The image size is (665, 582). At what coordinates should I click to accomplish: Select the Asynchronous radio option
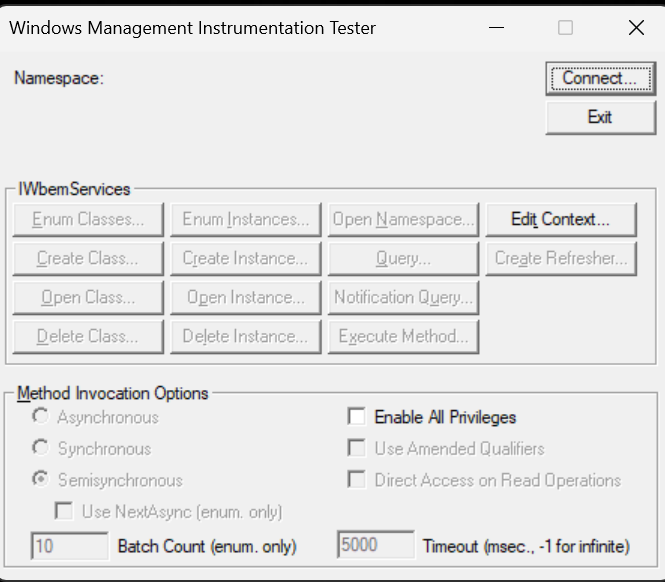tap(41, 417)
